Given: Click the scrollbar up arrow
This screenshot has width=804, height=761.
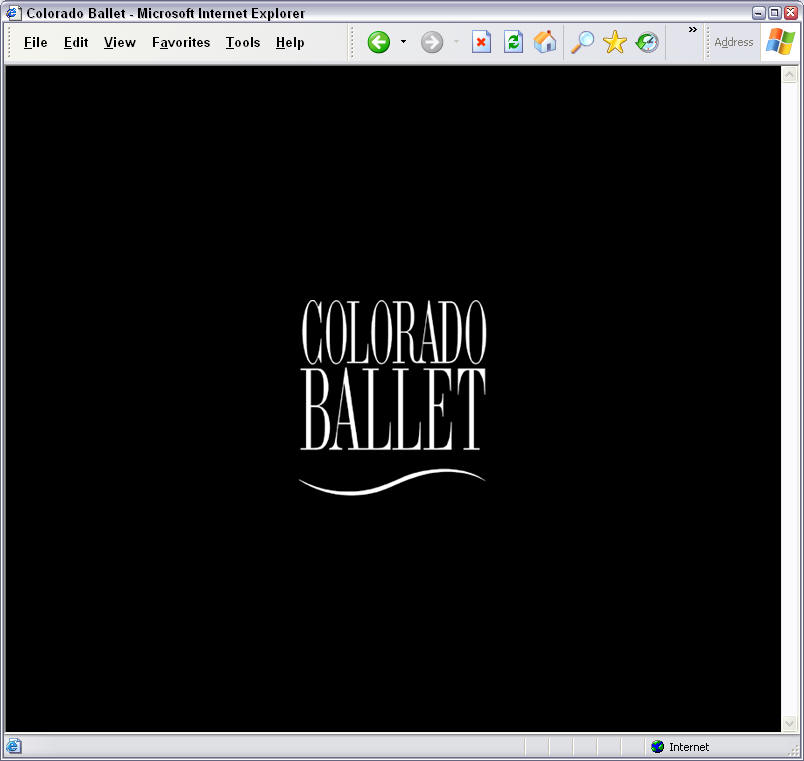Looking at the screenshot, I should click(x=789, y=75).
